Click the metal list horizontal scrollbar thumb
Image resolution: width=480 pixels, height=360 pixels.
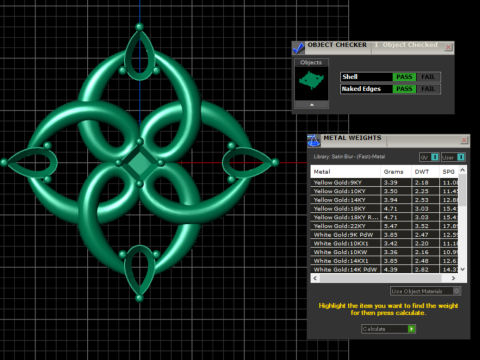(380, 278)
